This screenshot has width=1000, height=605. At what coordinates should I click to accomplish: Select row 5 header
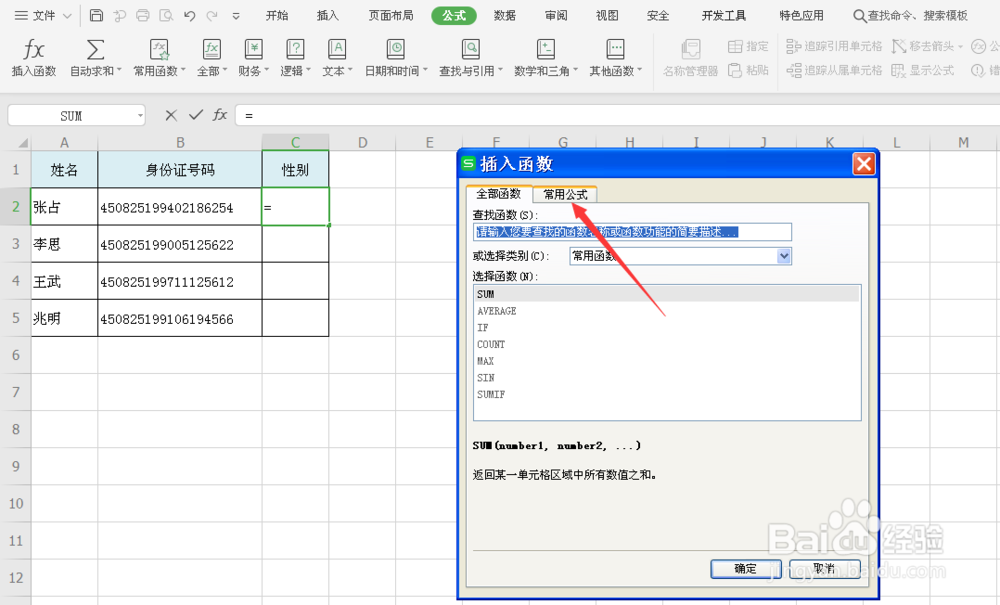pos(15,318)
